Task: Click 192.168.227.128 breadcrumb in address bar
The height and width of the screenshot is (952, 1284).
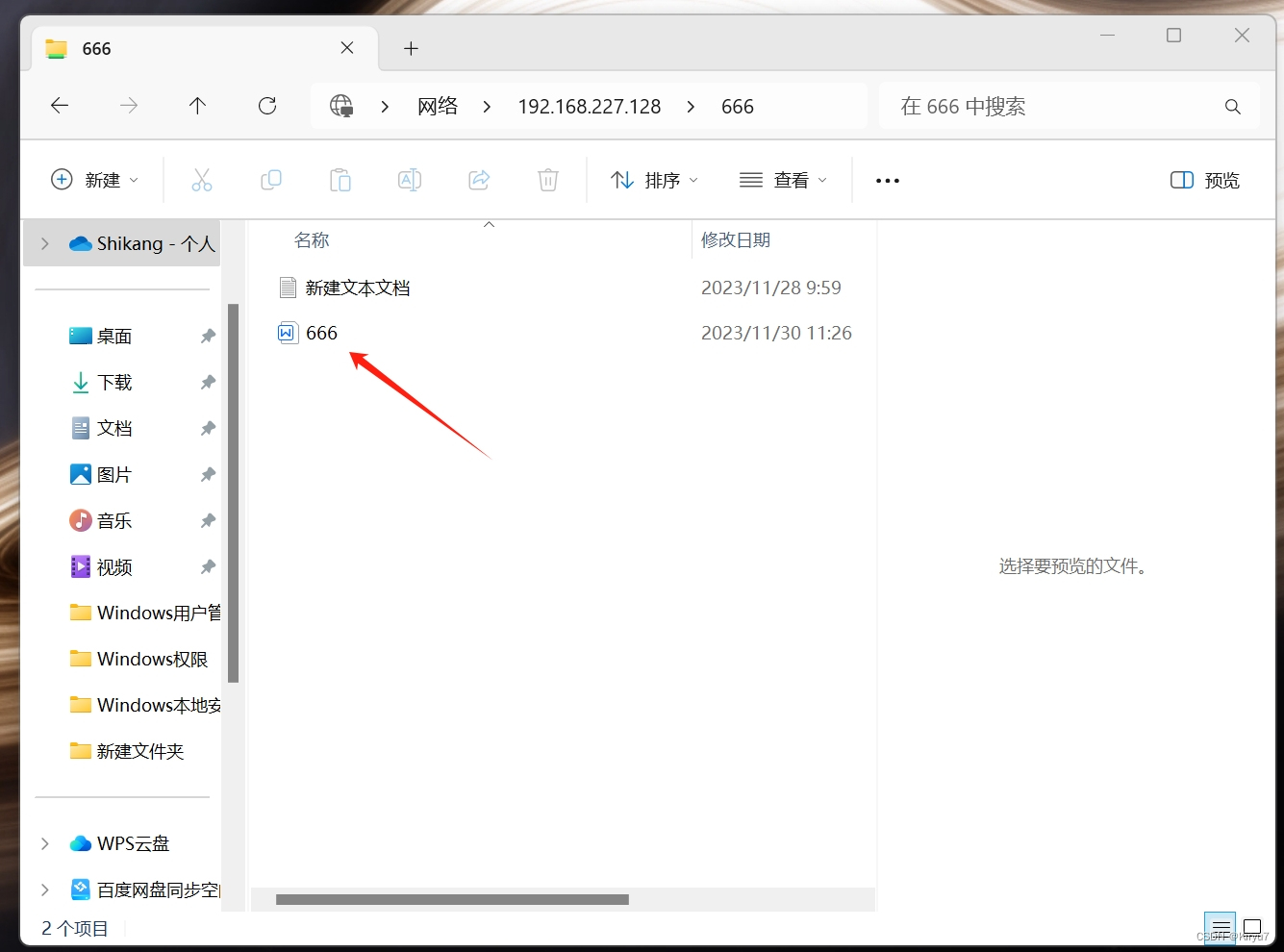Action: pos(590,107)
